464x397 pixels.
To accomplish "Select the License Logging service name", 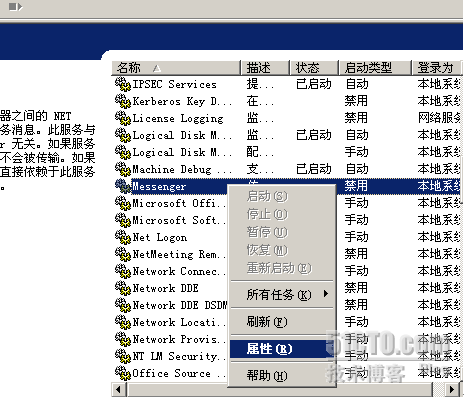I will 178,118.
